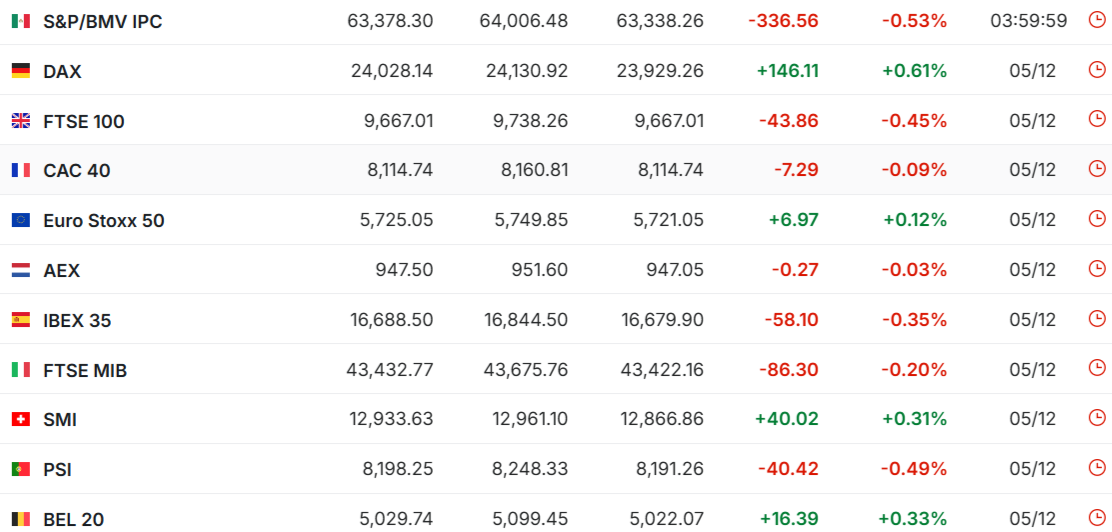The height and width of the screenshot is (532, 1112).
Task: Click the Netherlands flag beside AEX
Action: click(21, 270)
